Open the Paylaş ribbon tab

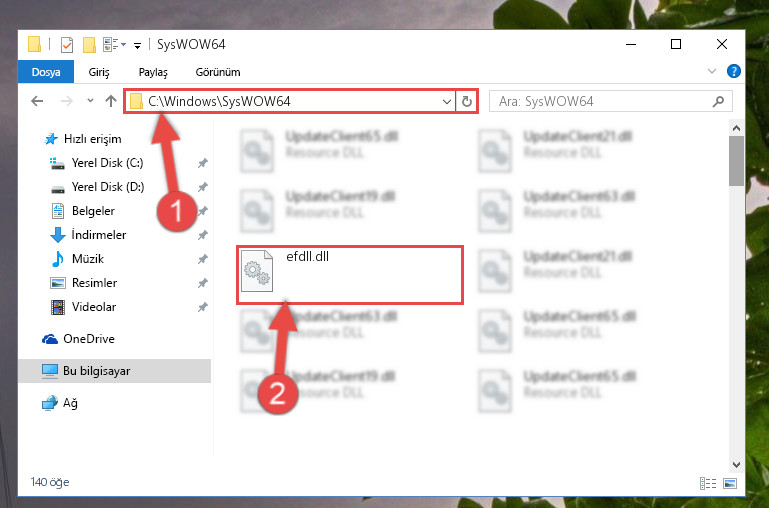pyautogui.click(x=153, y=72)
